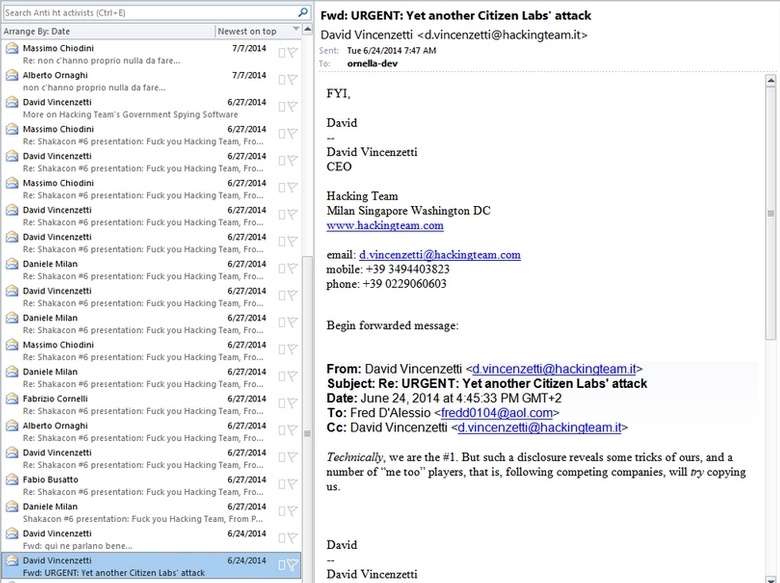Click category box of Fabrizio Cornelli message
Viewport: 780px width, 583px height.
pyautogui.click(x=282, y=403)
